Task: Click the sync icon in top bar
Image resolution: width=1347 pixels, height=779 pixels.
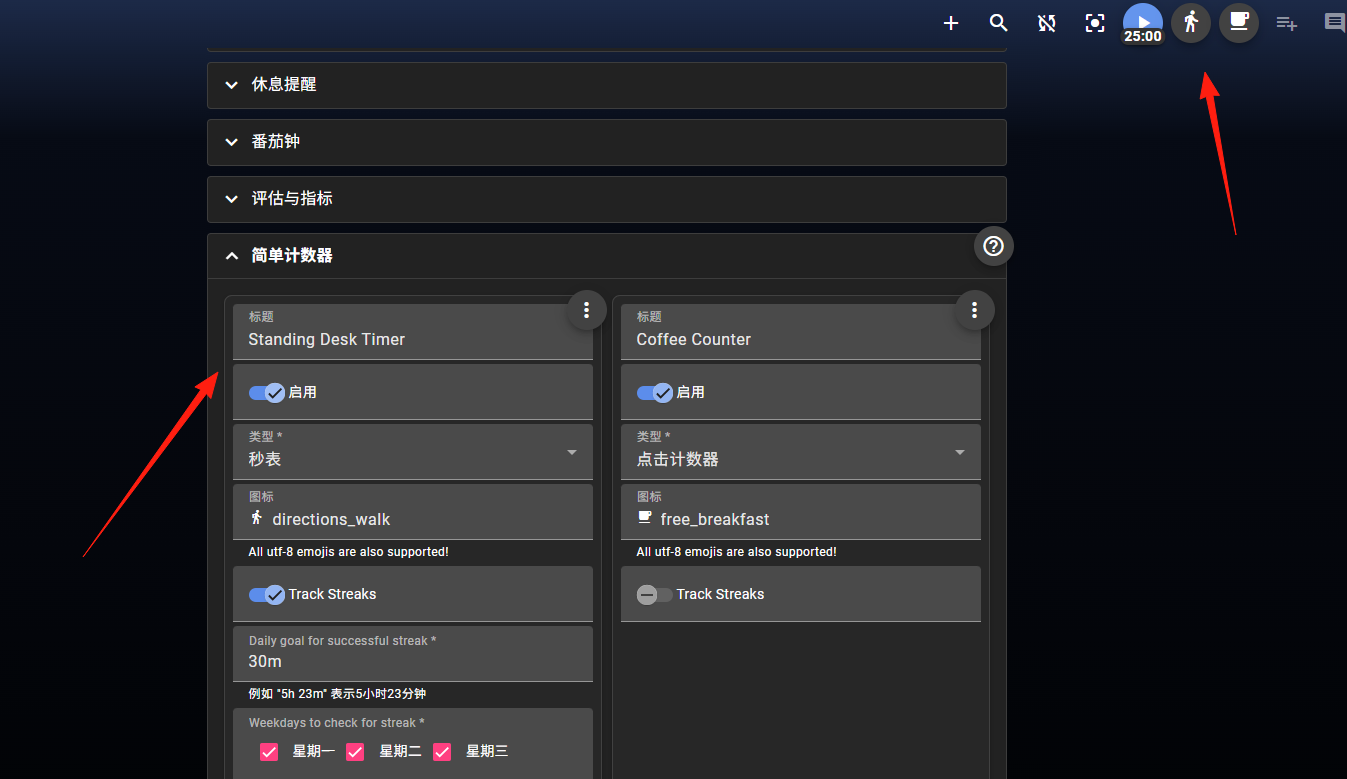Action: 1047,22
